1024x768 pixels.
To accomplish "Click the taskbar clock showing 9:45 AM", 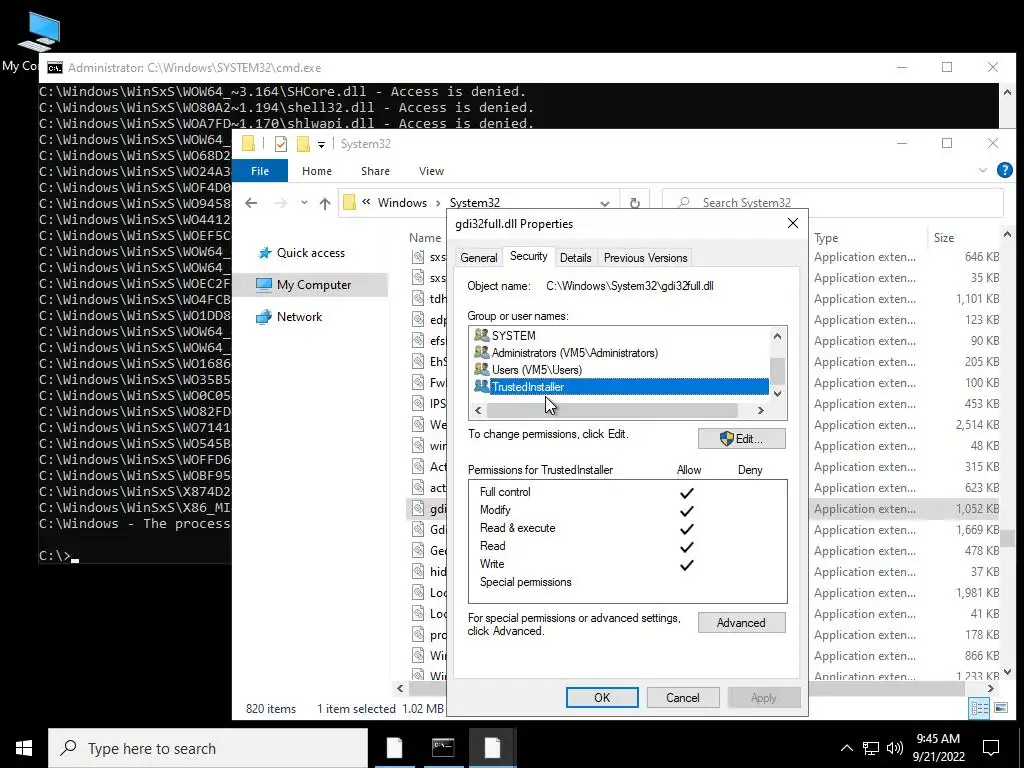I will [938, 748].
